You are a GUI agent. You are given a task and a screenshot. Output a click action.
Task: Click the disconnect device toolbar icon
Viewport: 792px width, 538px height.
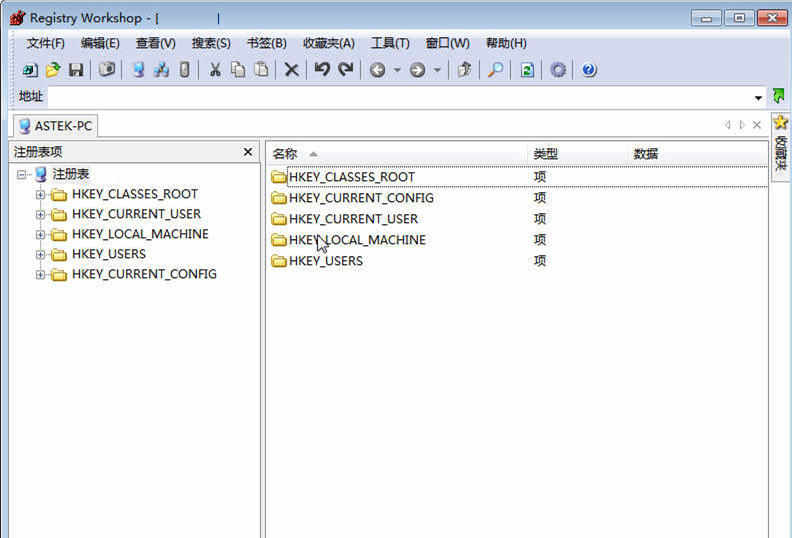[184, 70]
